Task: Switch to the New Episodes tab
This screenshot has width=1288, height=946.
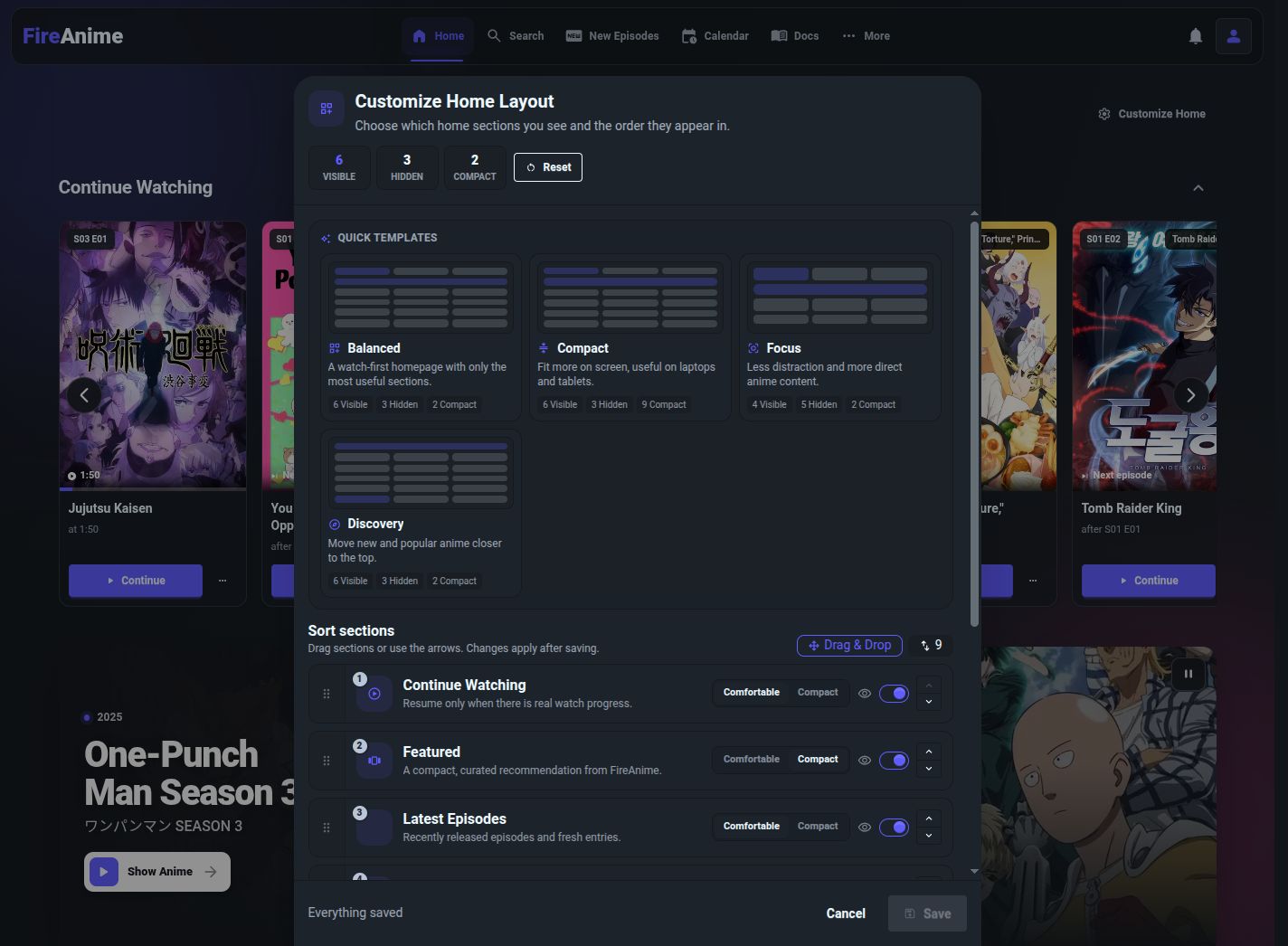Action: (612, 36)
